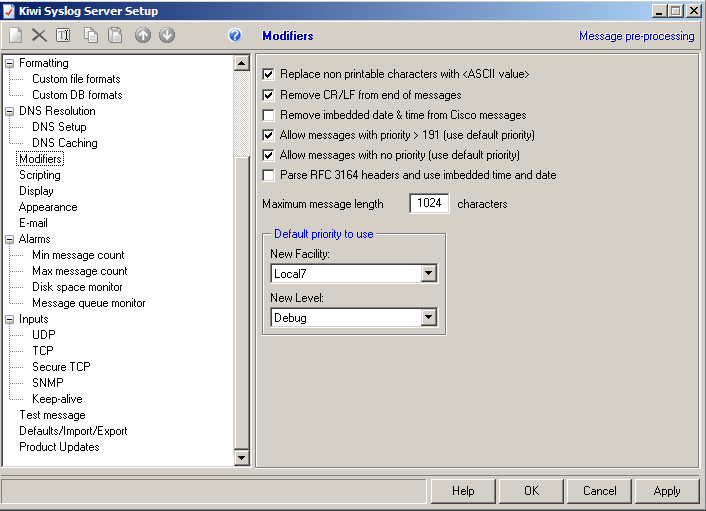Click the tree vertical scrollbar thumb
The width and height of the screenshot is (706, 511).
pos(242,303)
